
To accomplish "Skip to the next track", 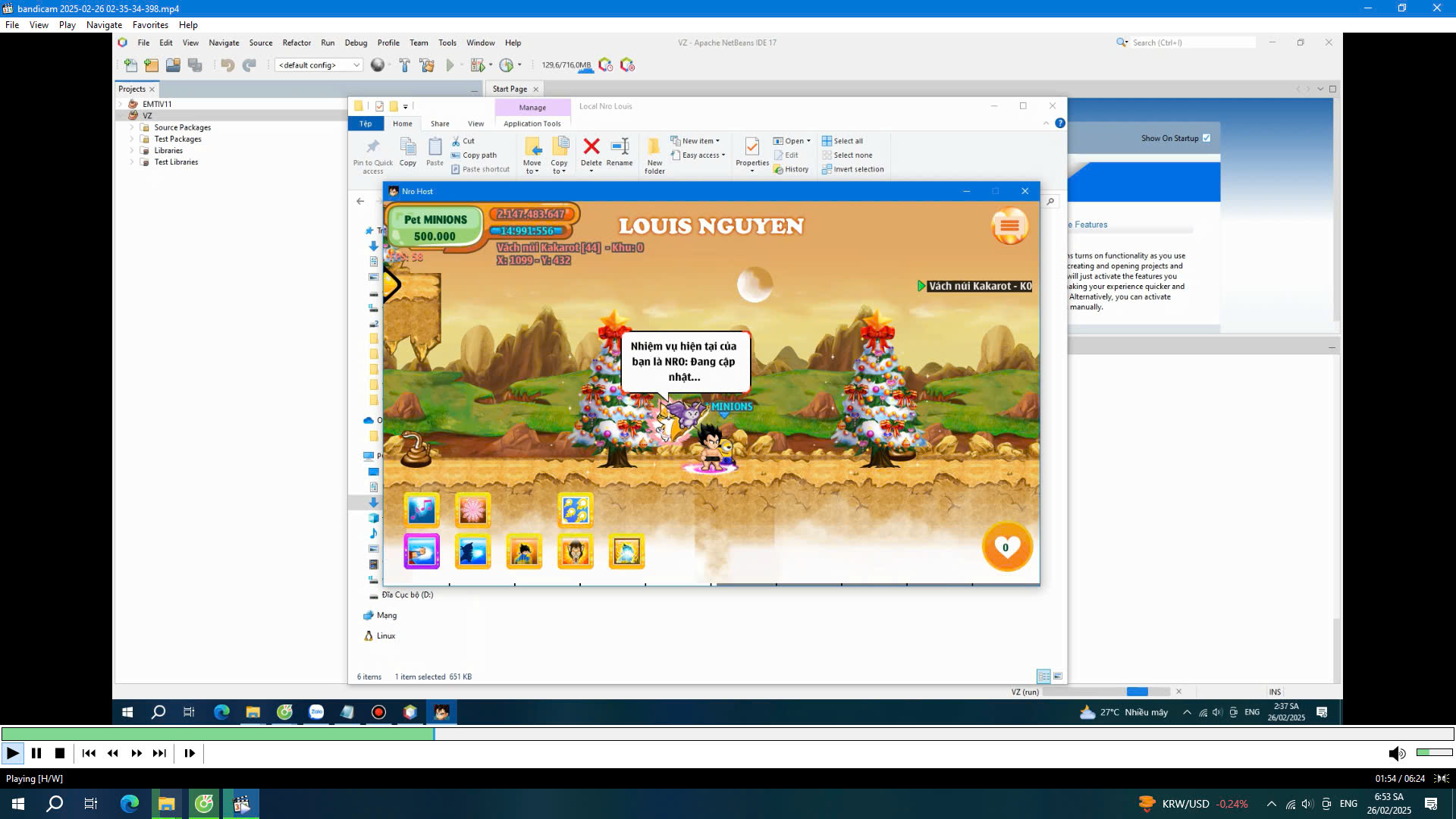I will point(159,753).
